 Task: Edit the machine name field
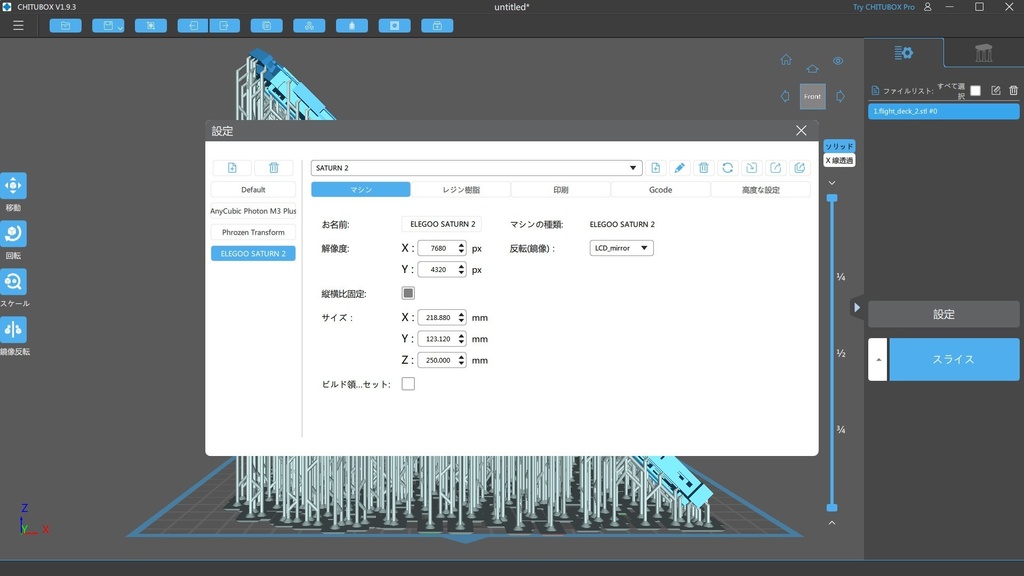click(441, 224)
